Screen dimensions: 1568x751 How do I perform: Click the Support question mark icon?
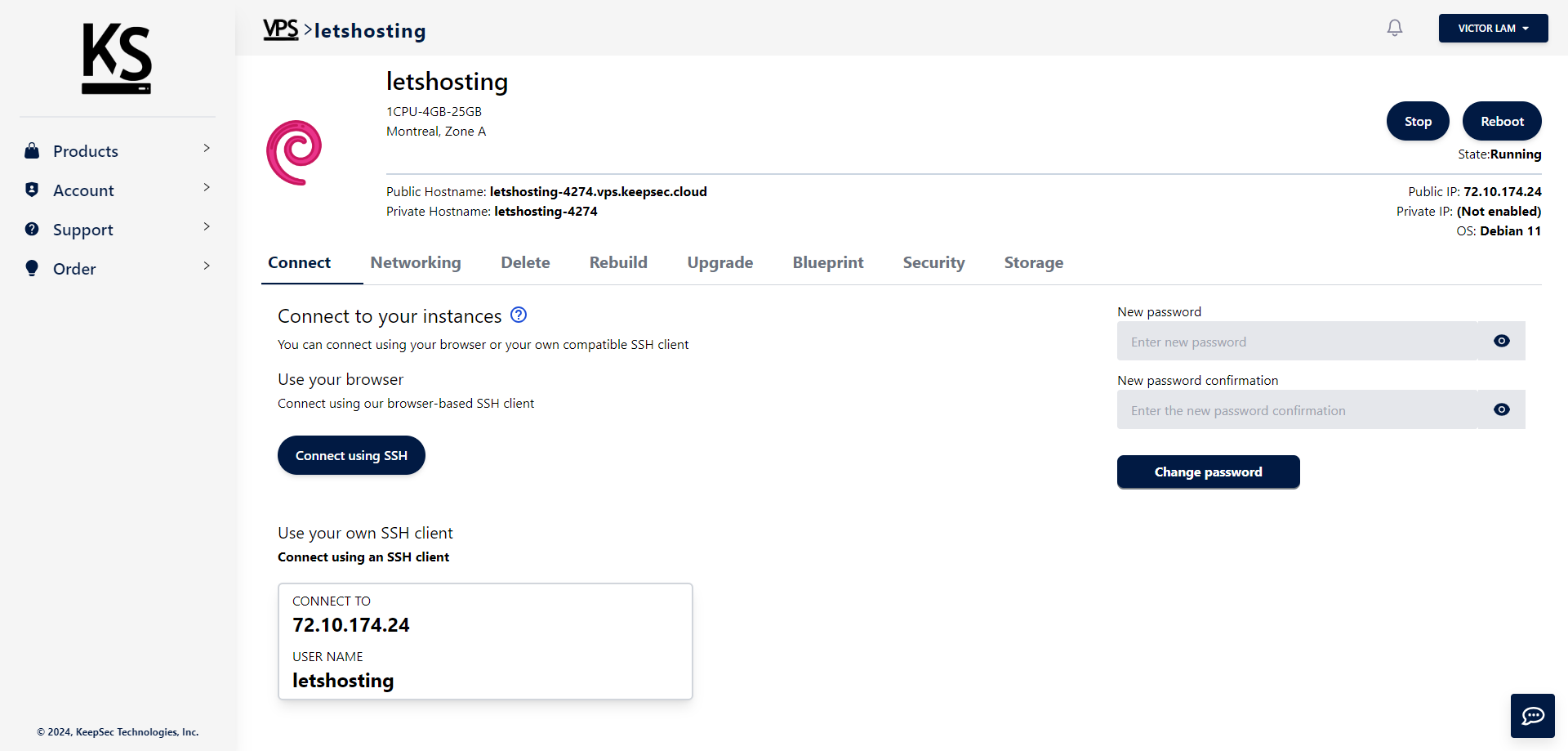32,229
